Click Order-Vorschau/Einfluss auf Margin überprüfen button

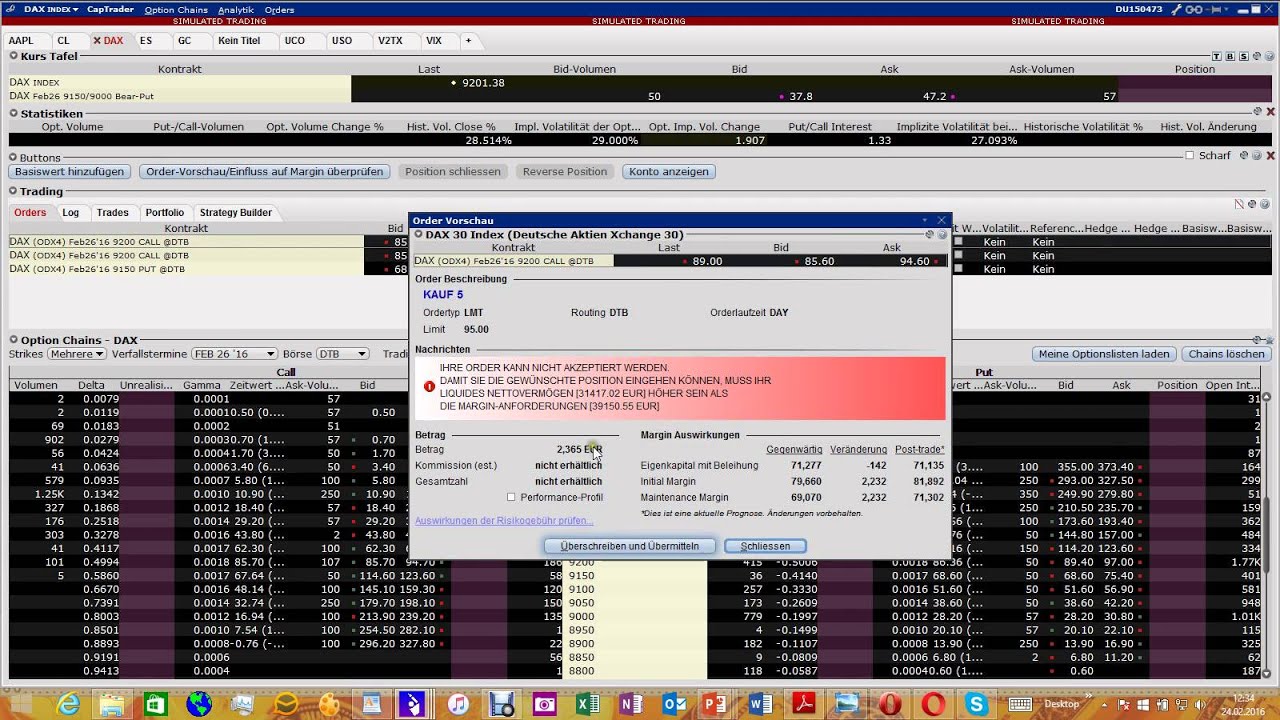click(265, 172)
